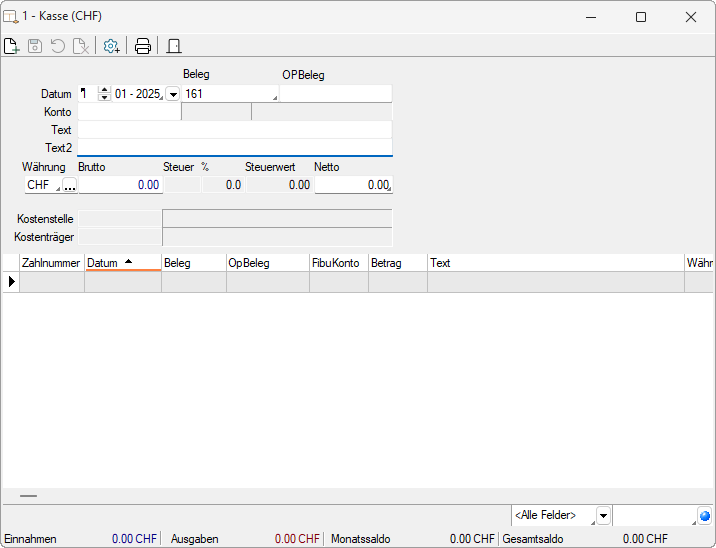Click the Text2 input field
716x548 pixels.
point(235,148)
